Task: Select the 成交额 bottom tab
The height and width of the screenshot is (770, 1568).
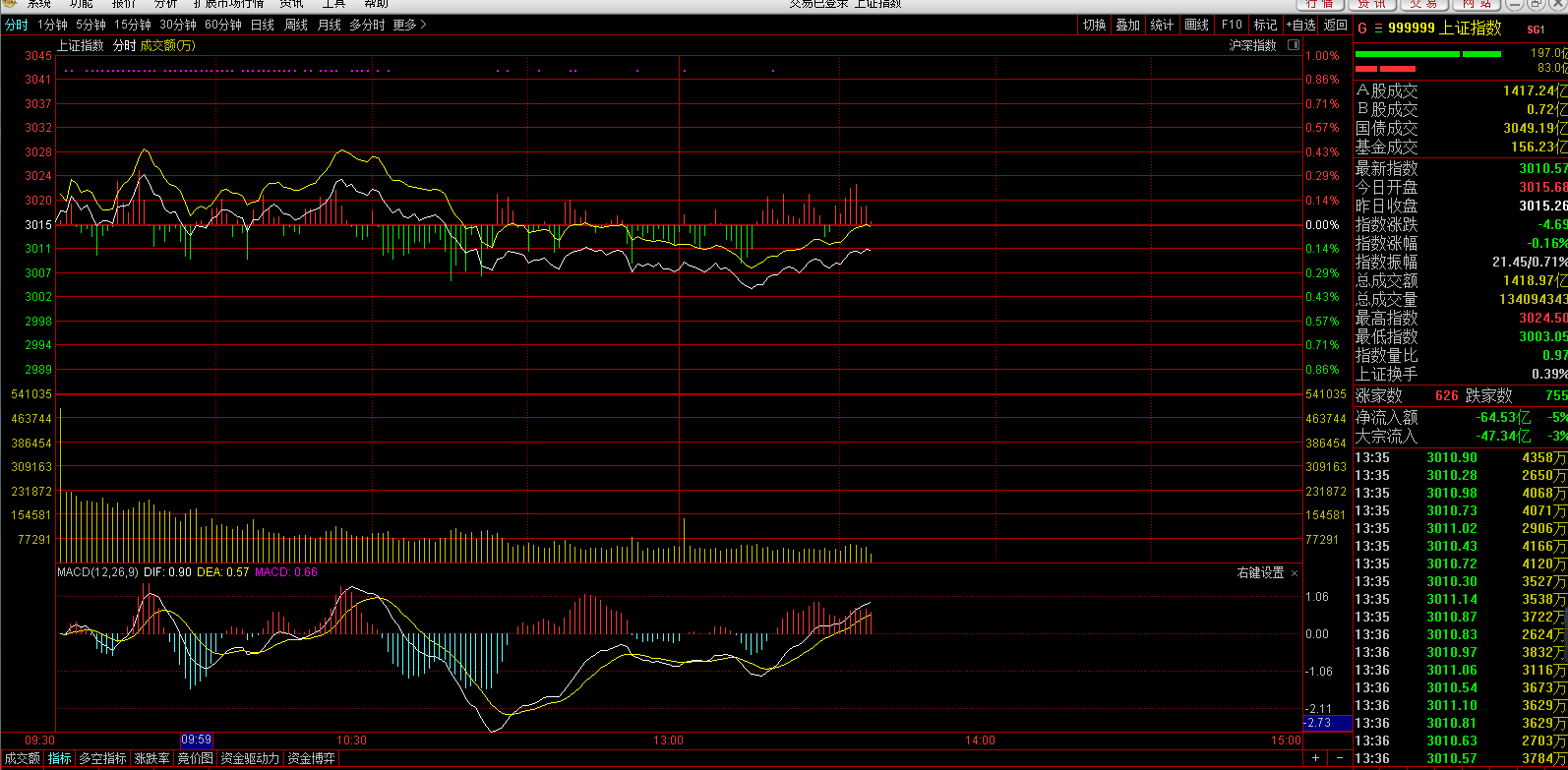Action: 22,758
